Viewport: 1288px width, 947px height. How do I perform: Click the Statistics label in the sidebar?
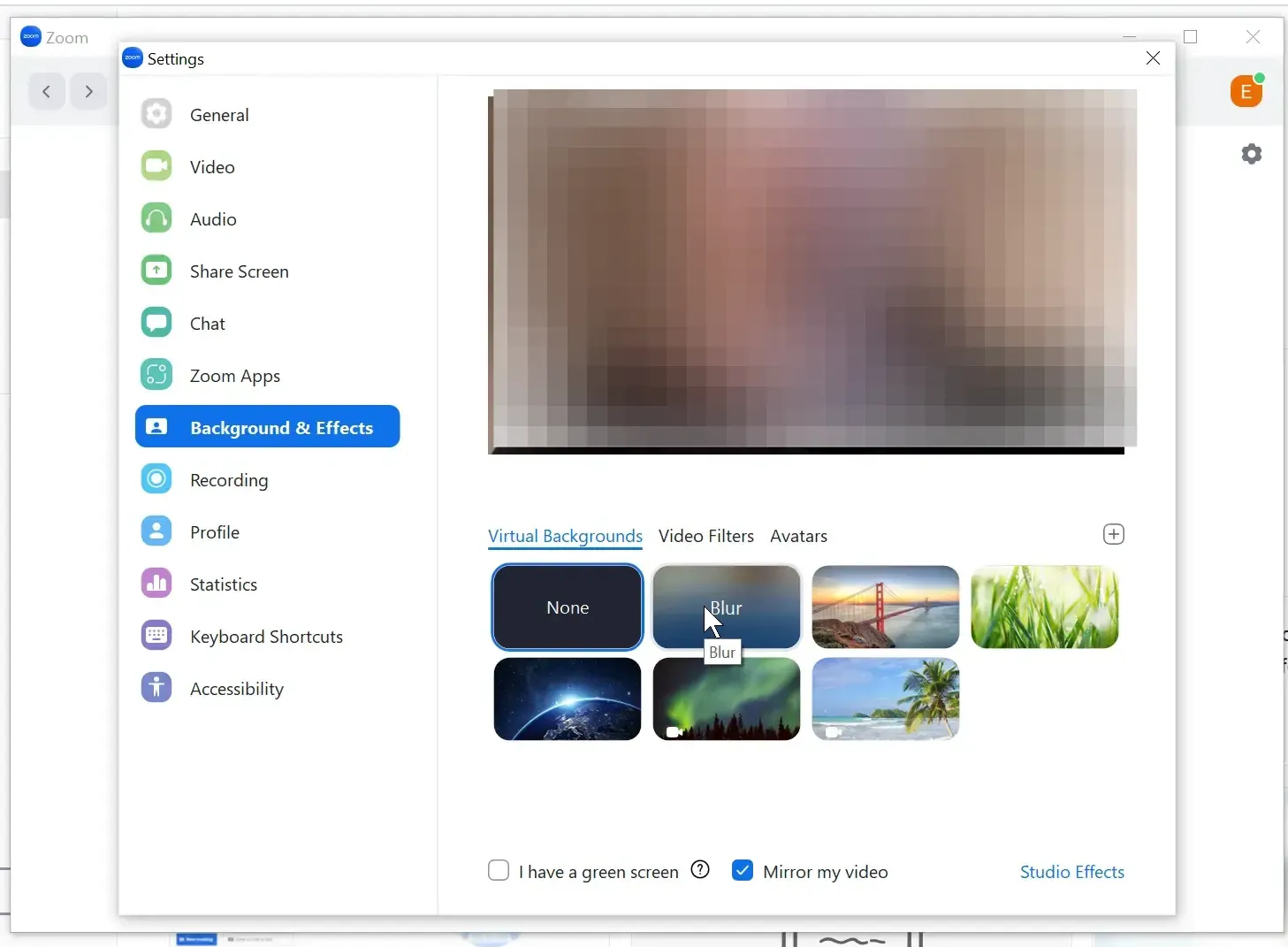pyautogui.click(x=224, y=584)
